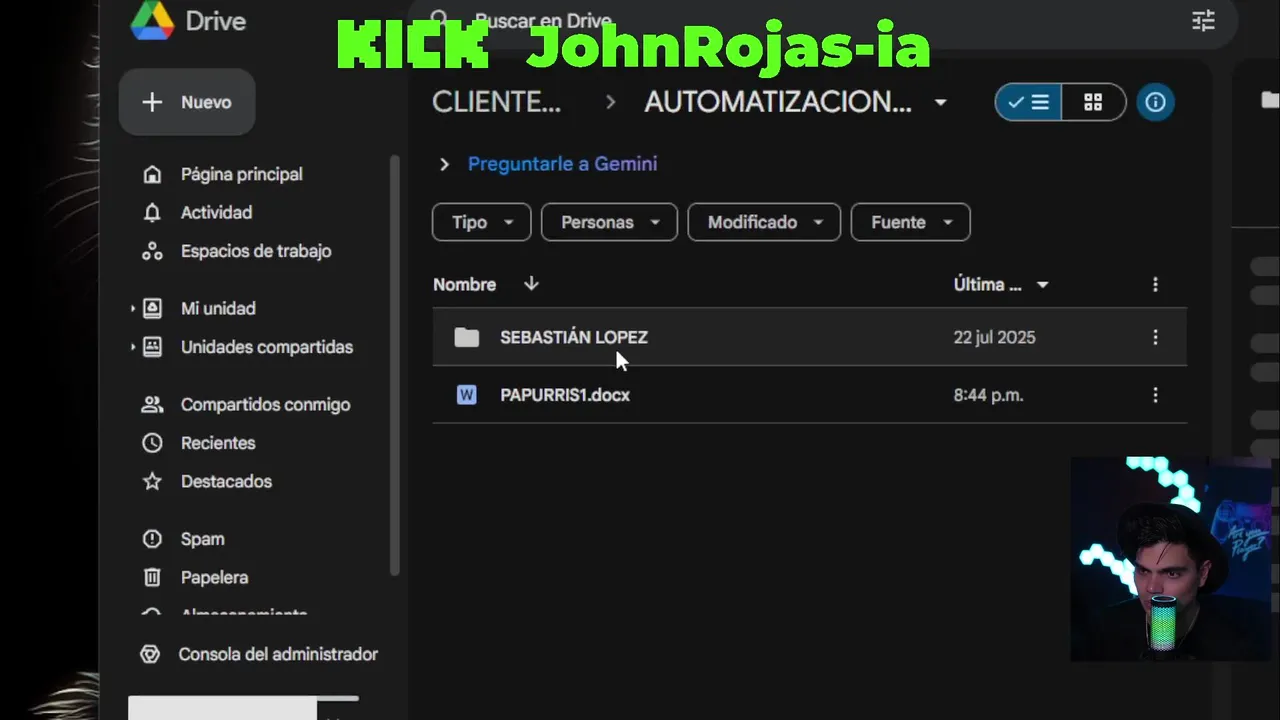This screenshot has height=720, width=1280.
Task: Click the bell icon beside Actividad
Action: click(152, 212)
